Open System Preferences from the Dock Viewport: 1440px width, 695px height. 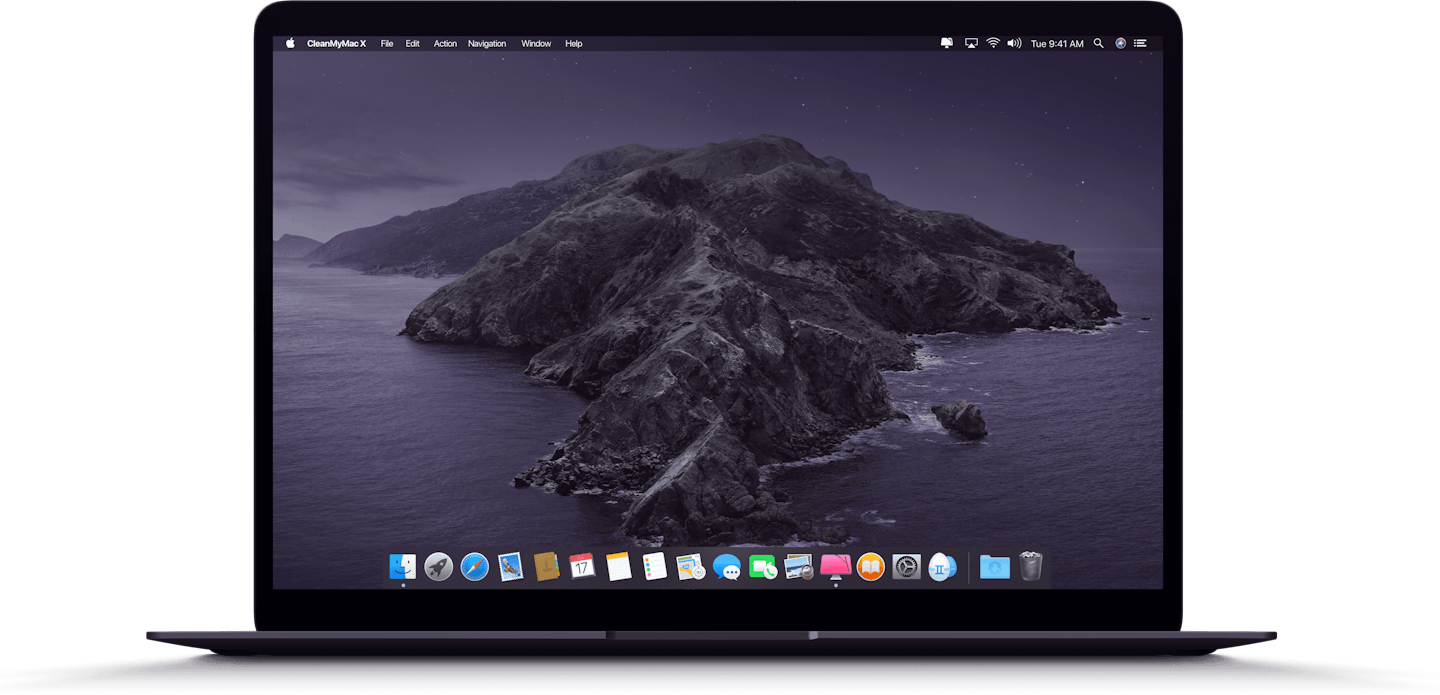pyautogui.click(x=907, y=567)
